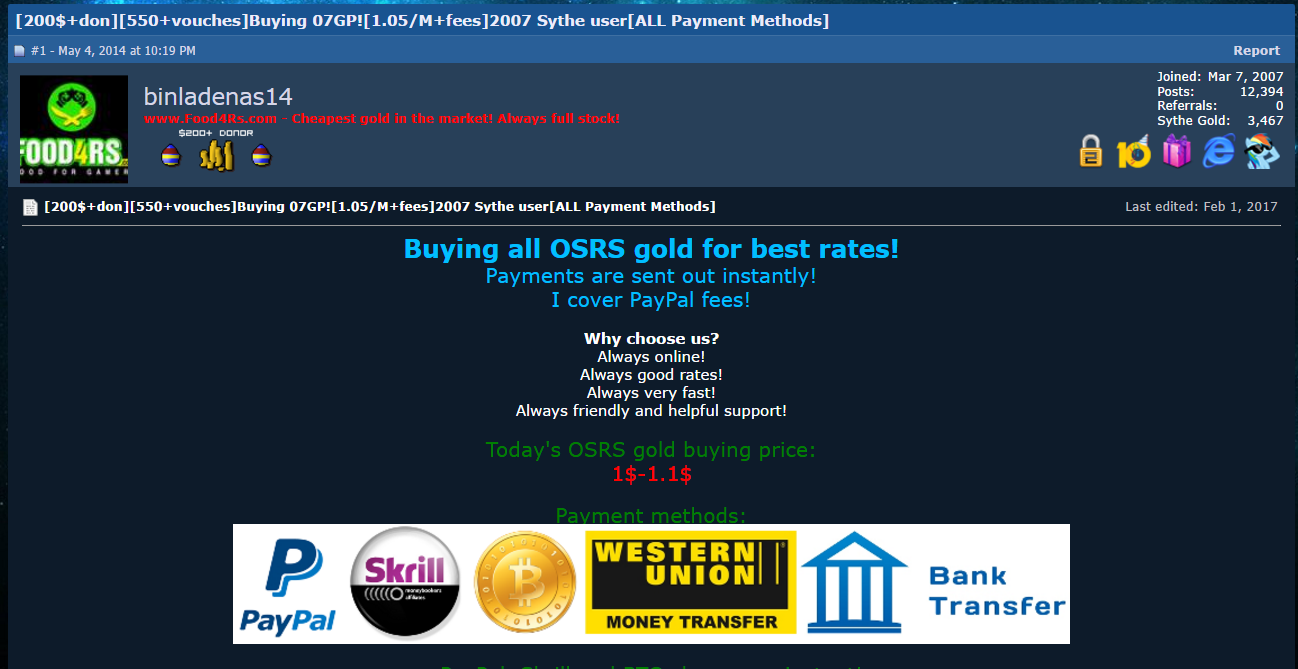Click the Bank Transfer building icon
Screen dimensions: 1298x669
(855, 583)
